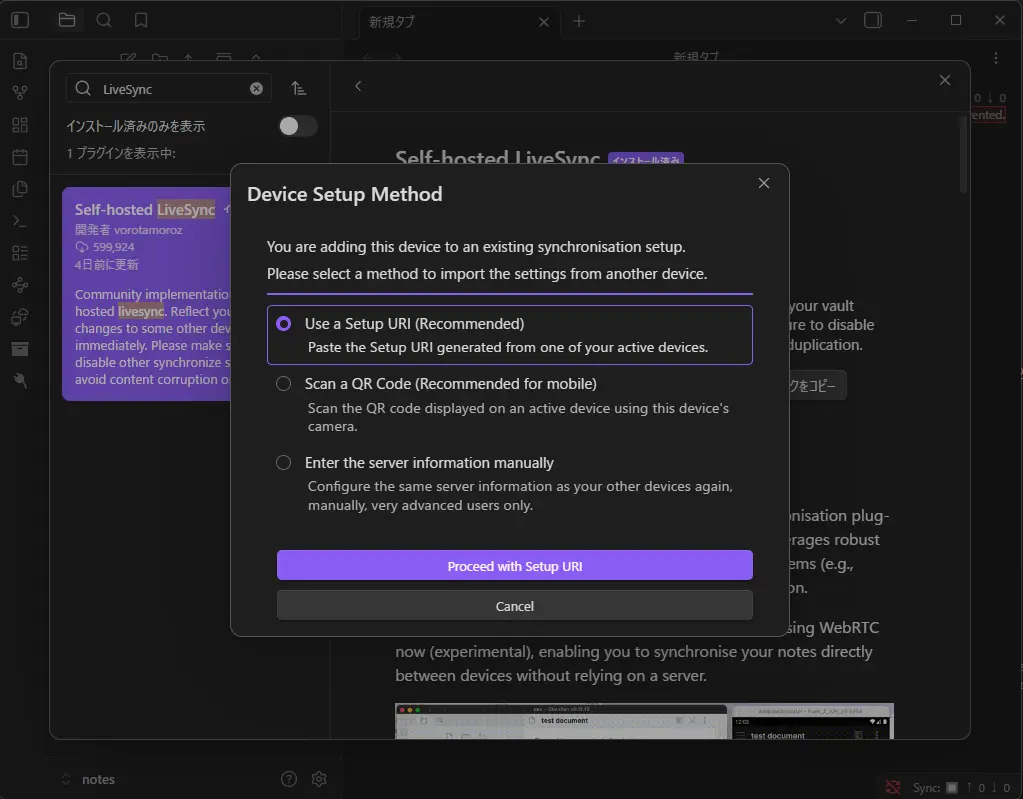
Task: Open the help icon near vault name
Action: coord(289,779)
